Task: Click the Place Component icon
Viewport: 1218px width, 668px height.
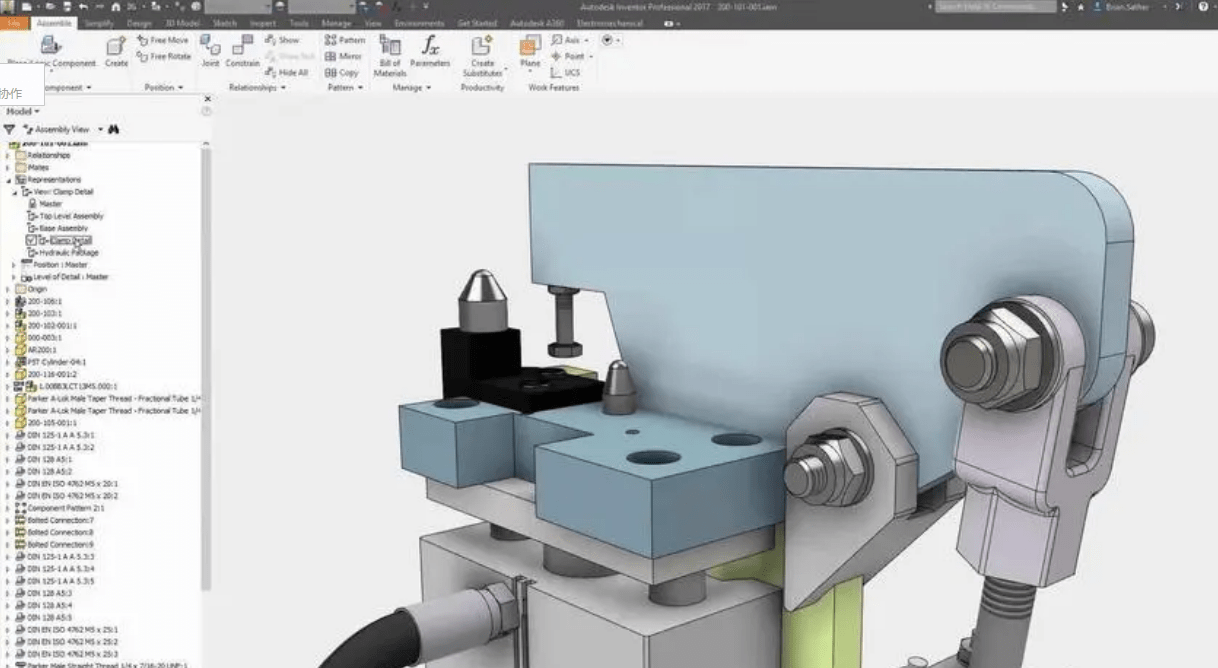Action: click(x=51, y=46)
